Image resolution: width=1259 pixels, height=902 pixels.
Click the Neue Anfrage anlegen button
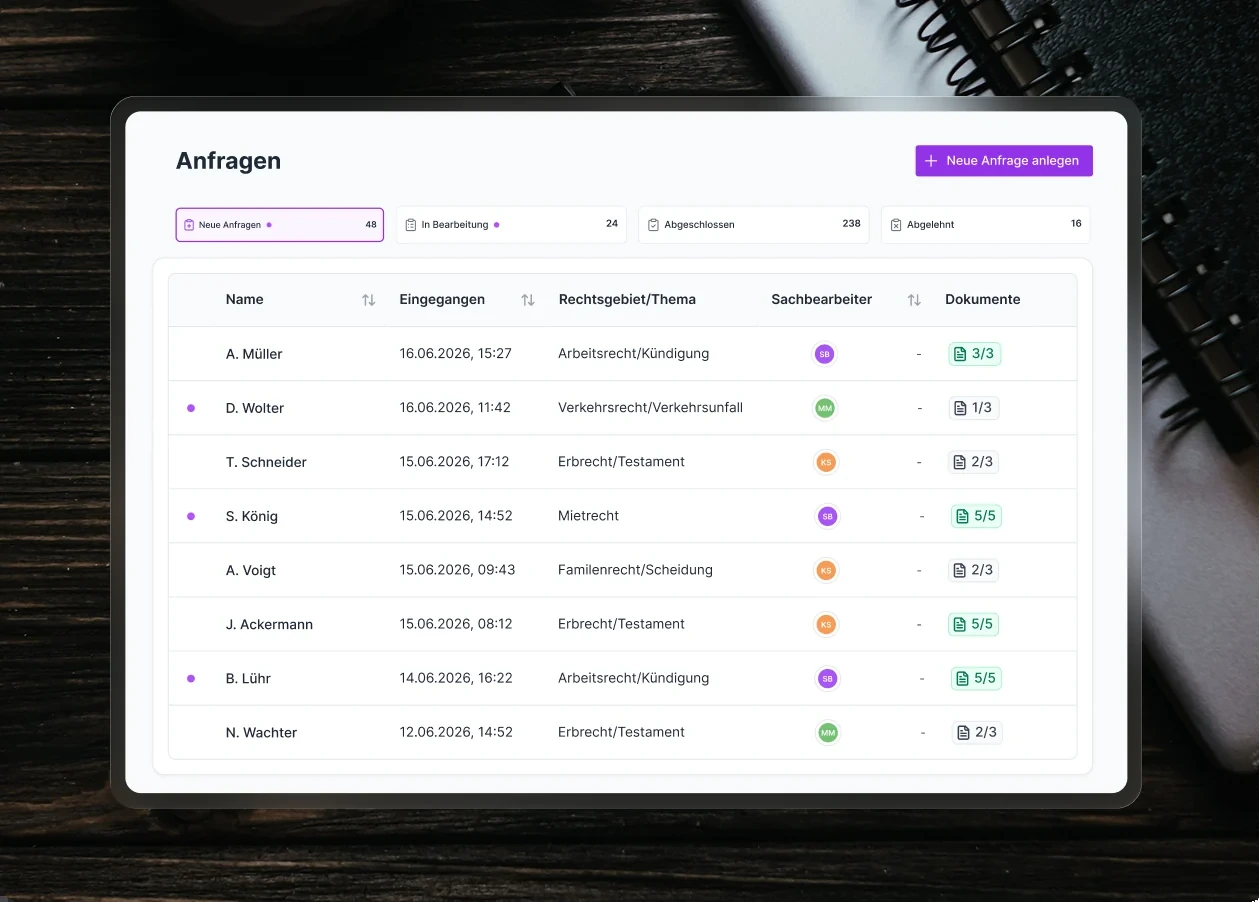[x=1004, y=161]
